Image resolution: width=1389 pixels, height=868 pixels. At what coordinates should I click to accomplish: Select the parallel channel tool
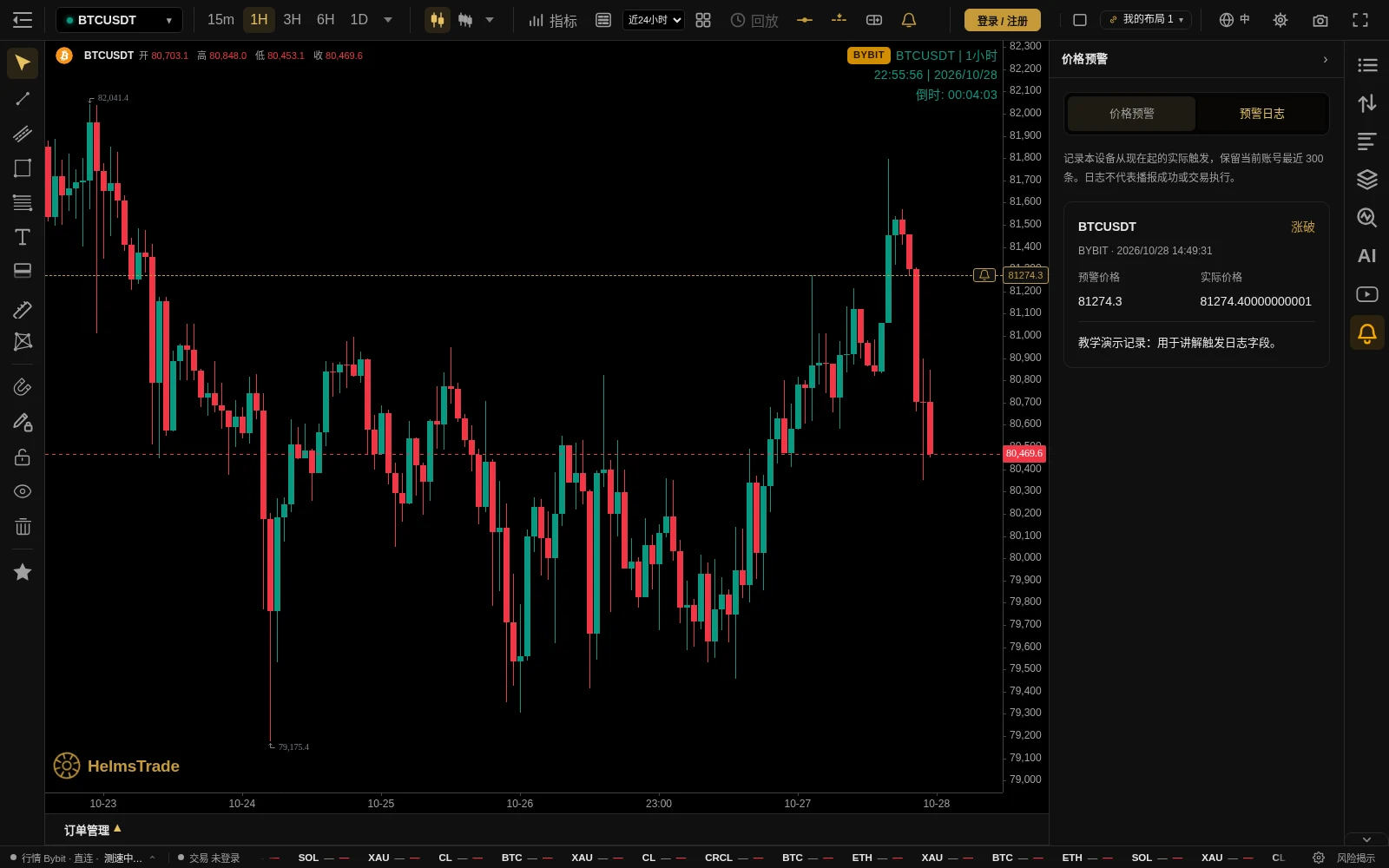[23, 134]
